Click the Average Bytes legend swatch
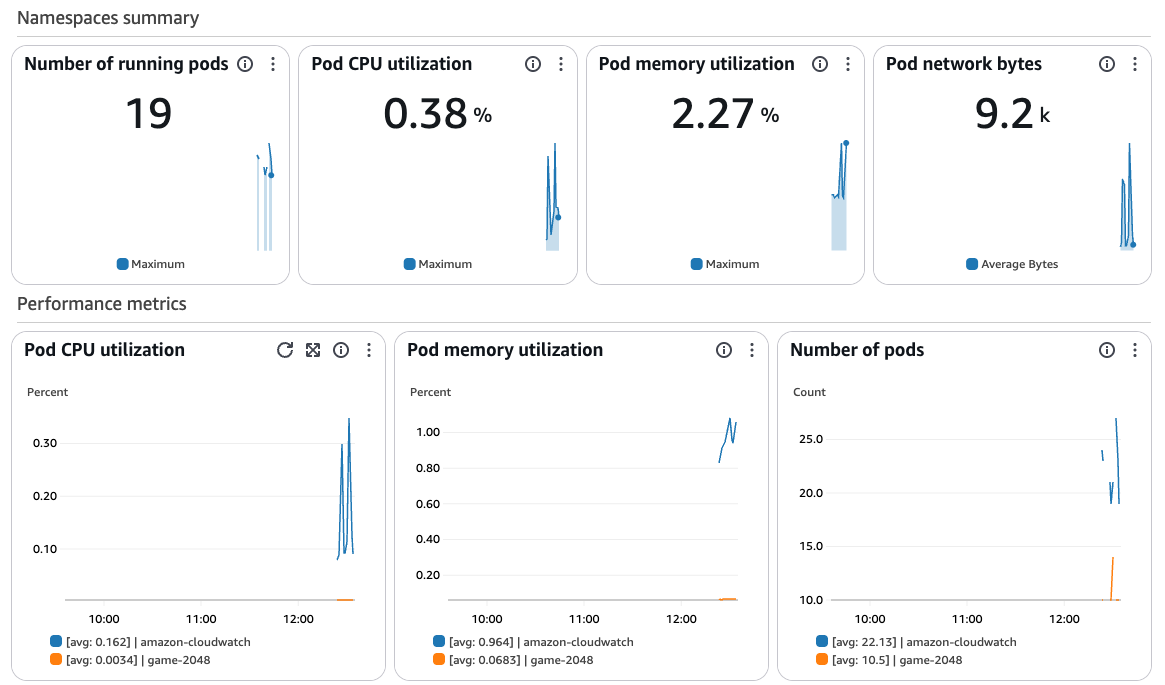The width and height of the screenshot is (1165, 685). pyautogui.click(x=972, y=264)
